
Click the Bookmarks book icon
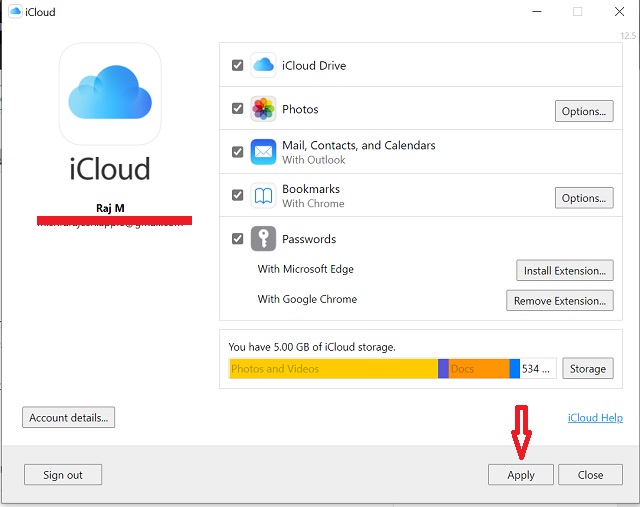[263, 196]
